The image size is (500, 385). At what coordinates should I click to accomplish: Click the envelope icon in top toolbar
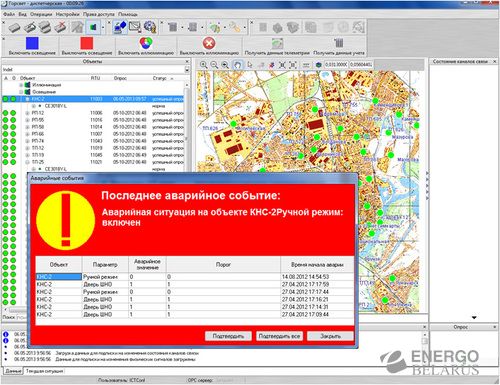135,27
